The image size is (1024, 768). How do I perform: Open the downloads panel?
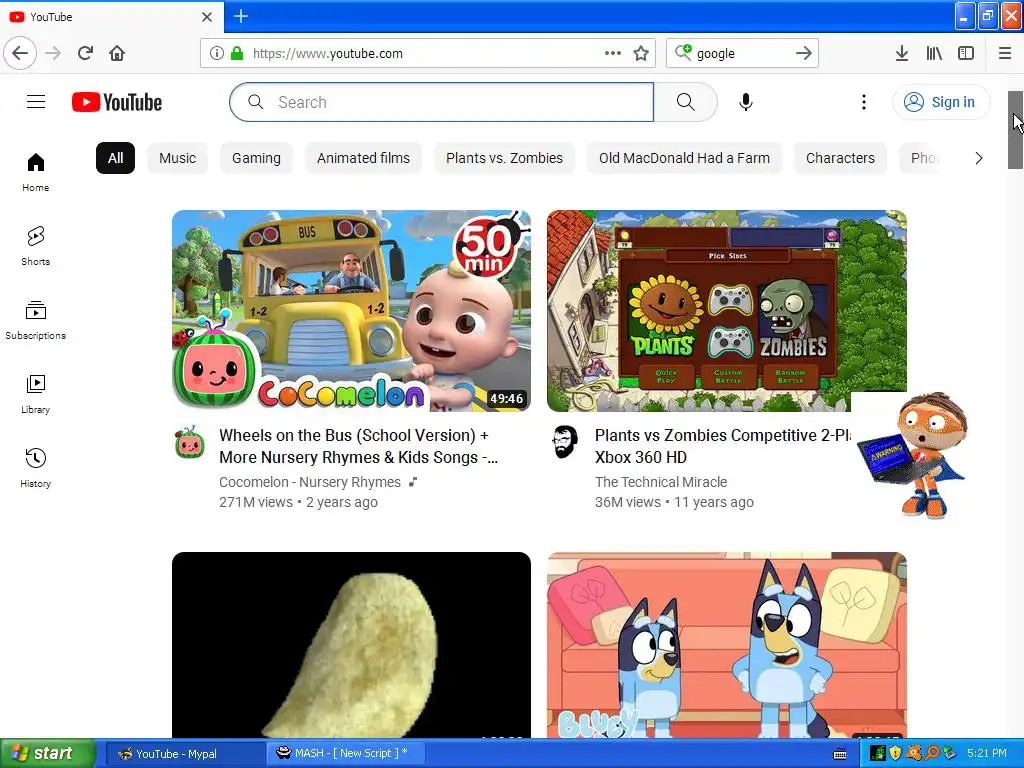901,53
